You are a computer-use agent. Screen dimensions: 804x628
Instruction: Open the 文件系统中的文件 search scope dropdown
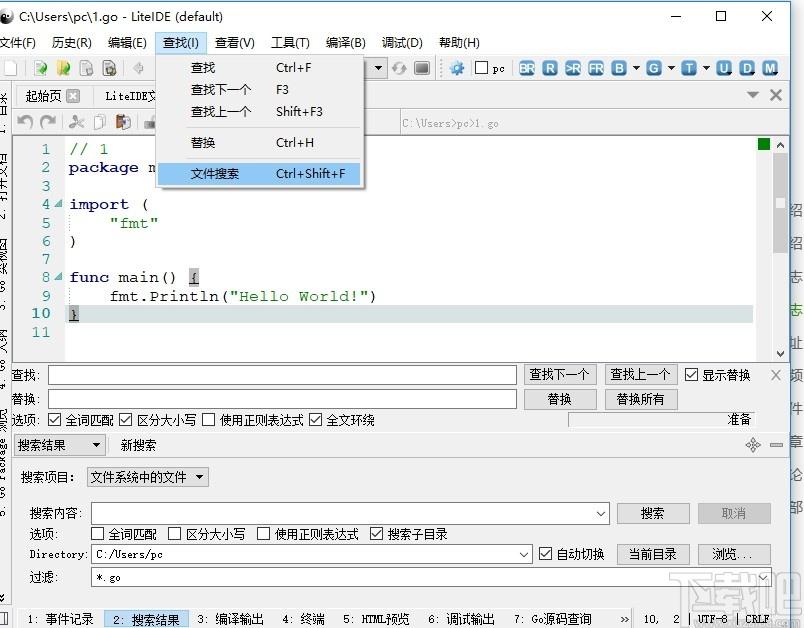(148, 477)
